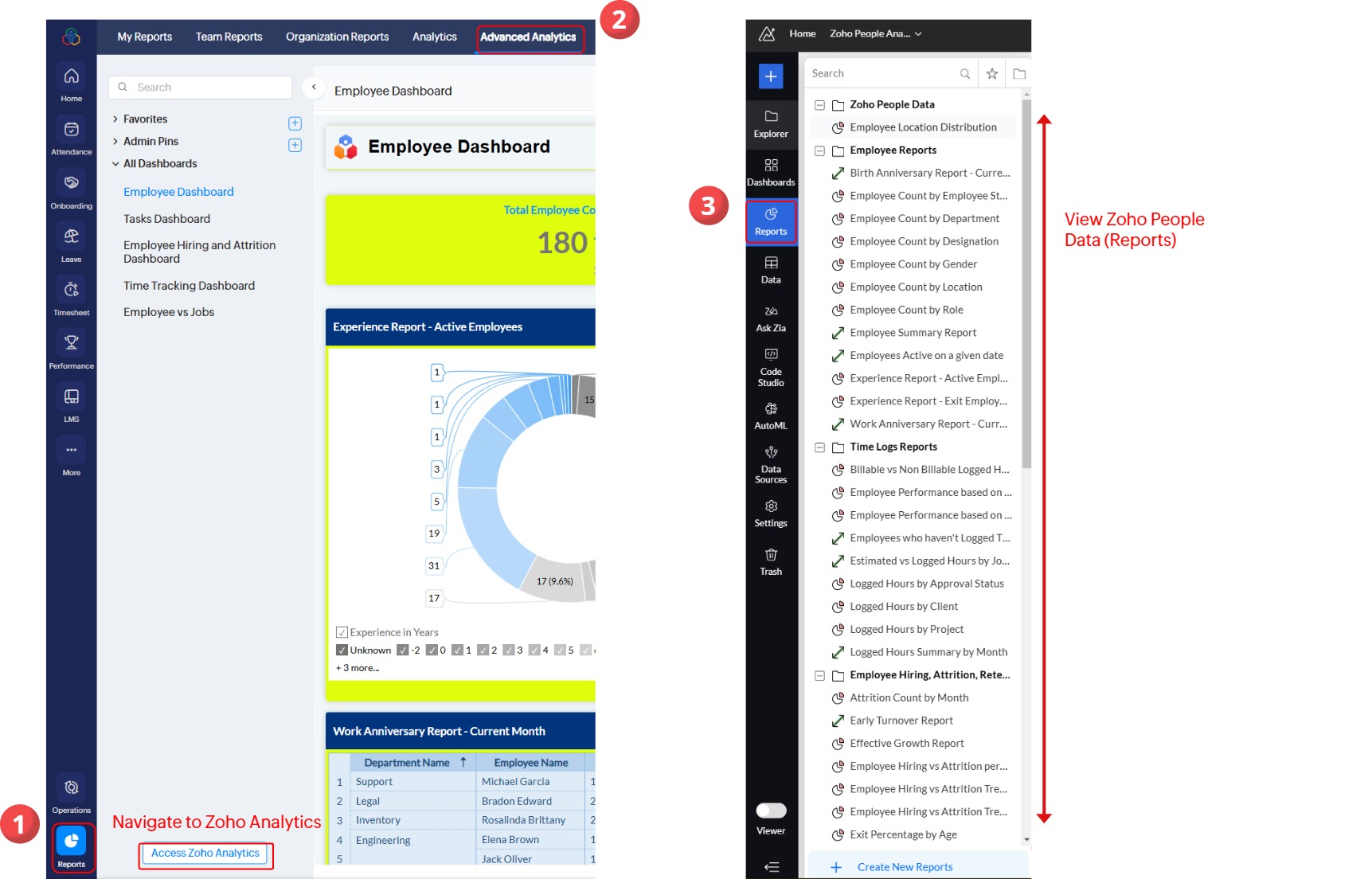
Task: Show '+ 3 more...' legend items
Action: pos(358,668)
